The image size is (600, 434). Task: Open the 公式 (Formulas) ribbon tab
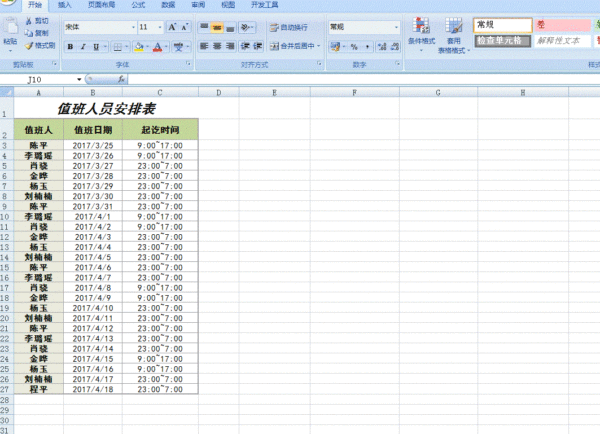click(x=138, y=5)
